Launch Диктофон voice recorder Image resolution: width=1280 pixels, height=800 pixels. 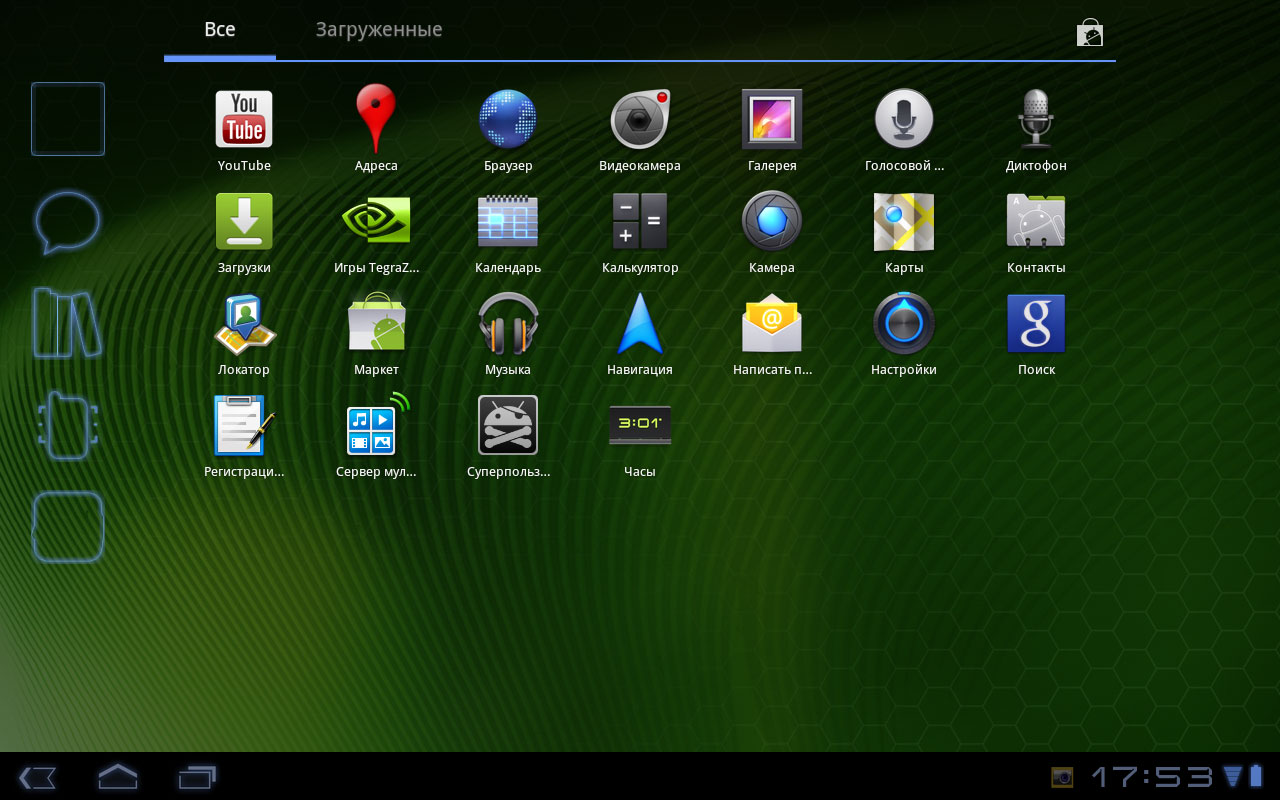(x=1036, y=120)
